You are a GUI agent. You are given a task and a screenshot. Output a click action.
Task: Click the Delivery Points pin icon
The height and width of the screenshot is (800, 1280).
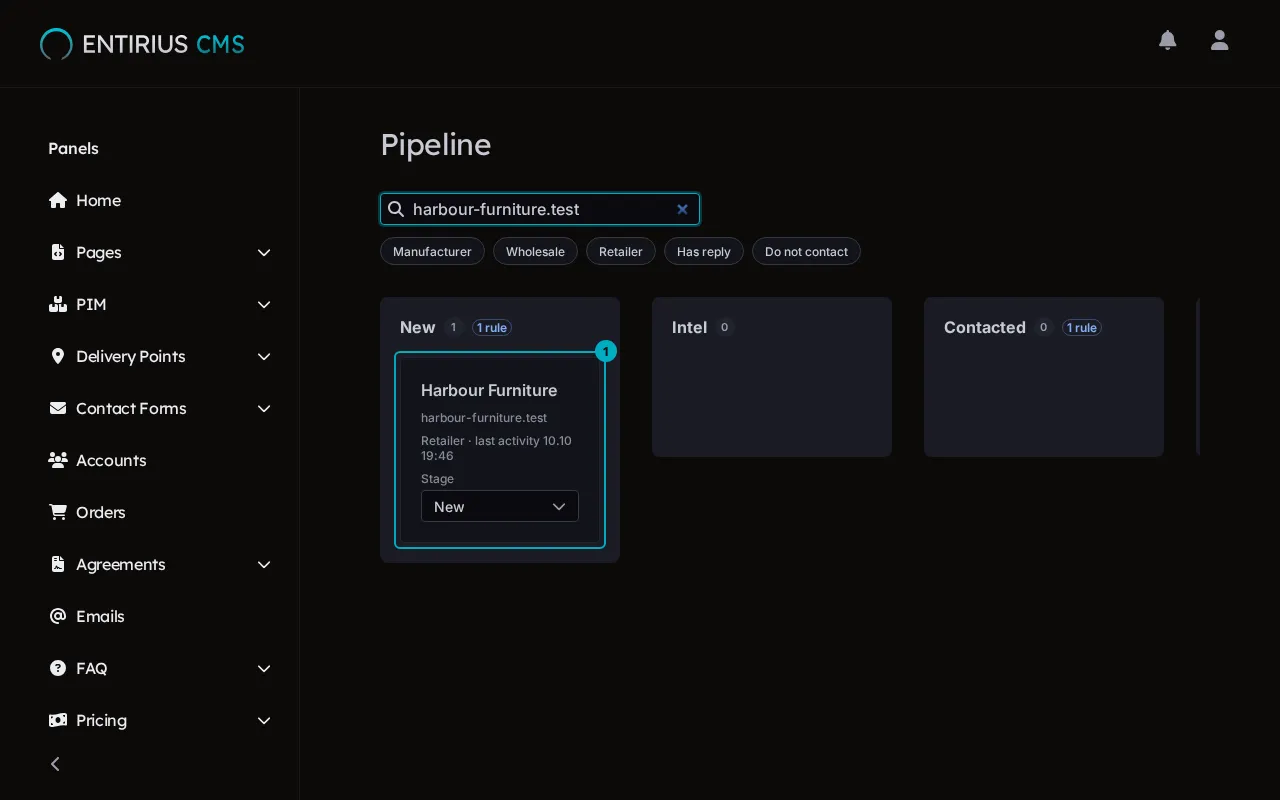tap(58, 356)
